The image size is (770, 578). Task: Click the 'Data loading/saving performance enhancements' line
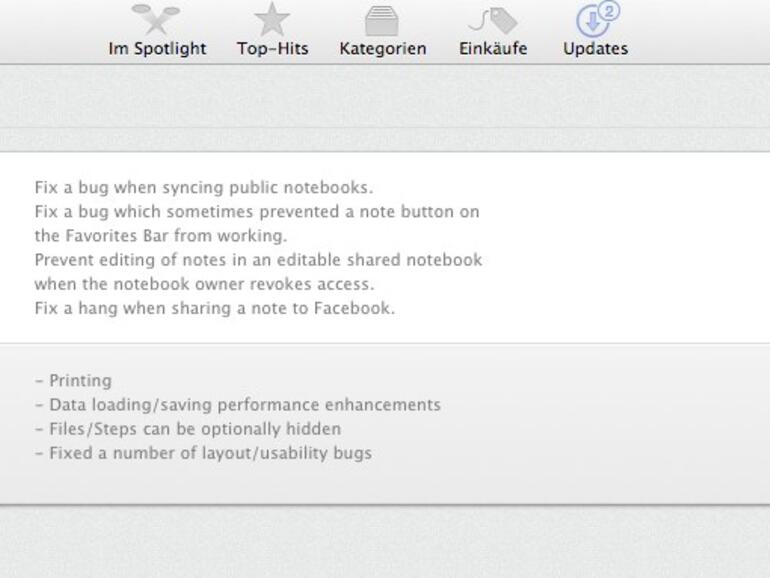(237, 405)
